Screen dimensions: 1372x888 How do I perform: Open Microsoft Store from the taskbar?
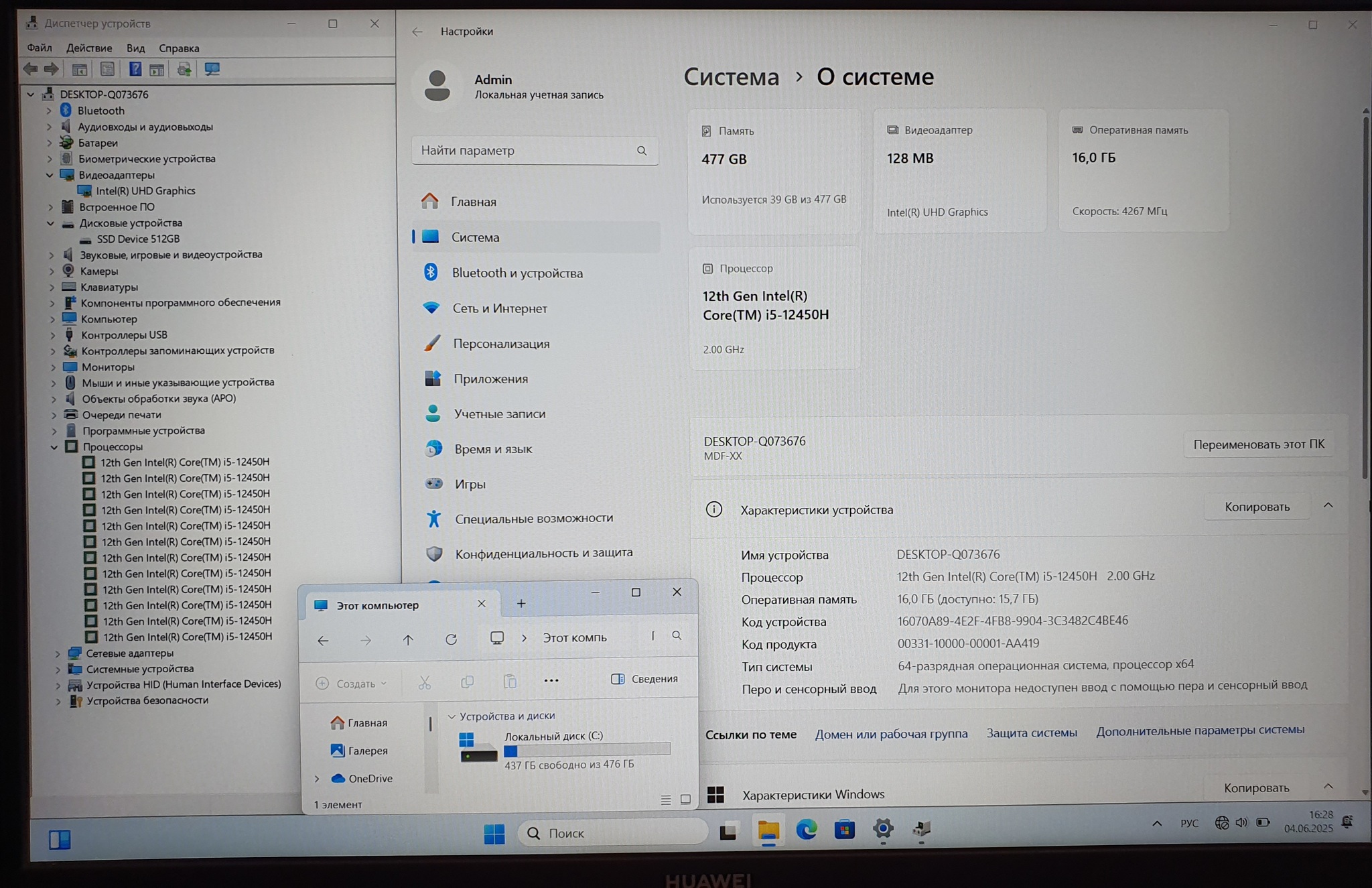844,830
